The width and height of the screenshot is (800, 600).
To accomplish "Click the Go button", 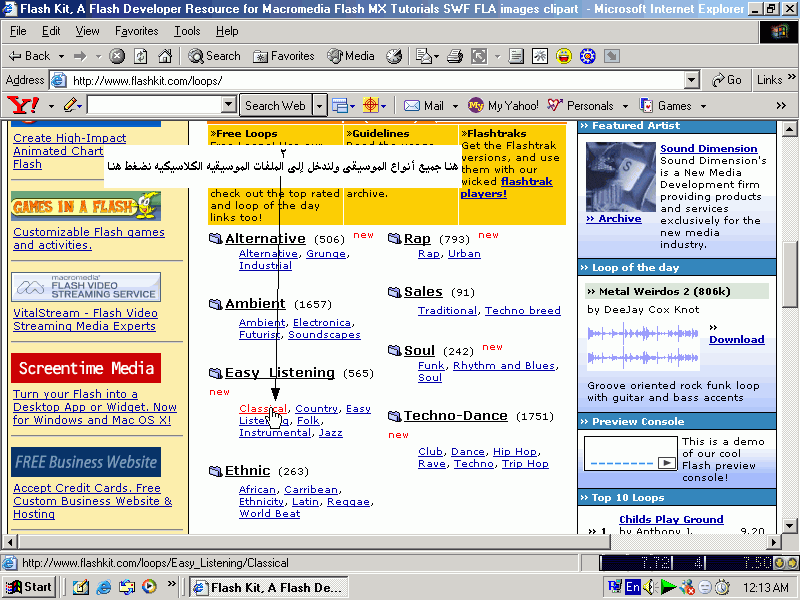I will click(727, 80).
